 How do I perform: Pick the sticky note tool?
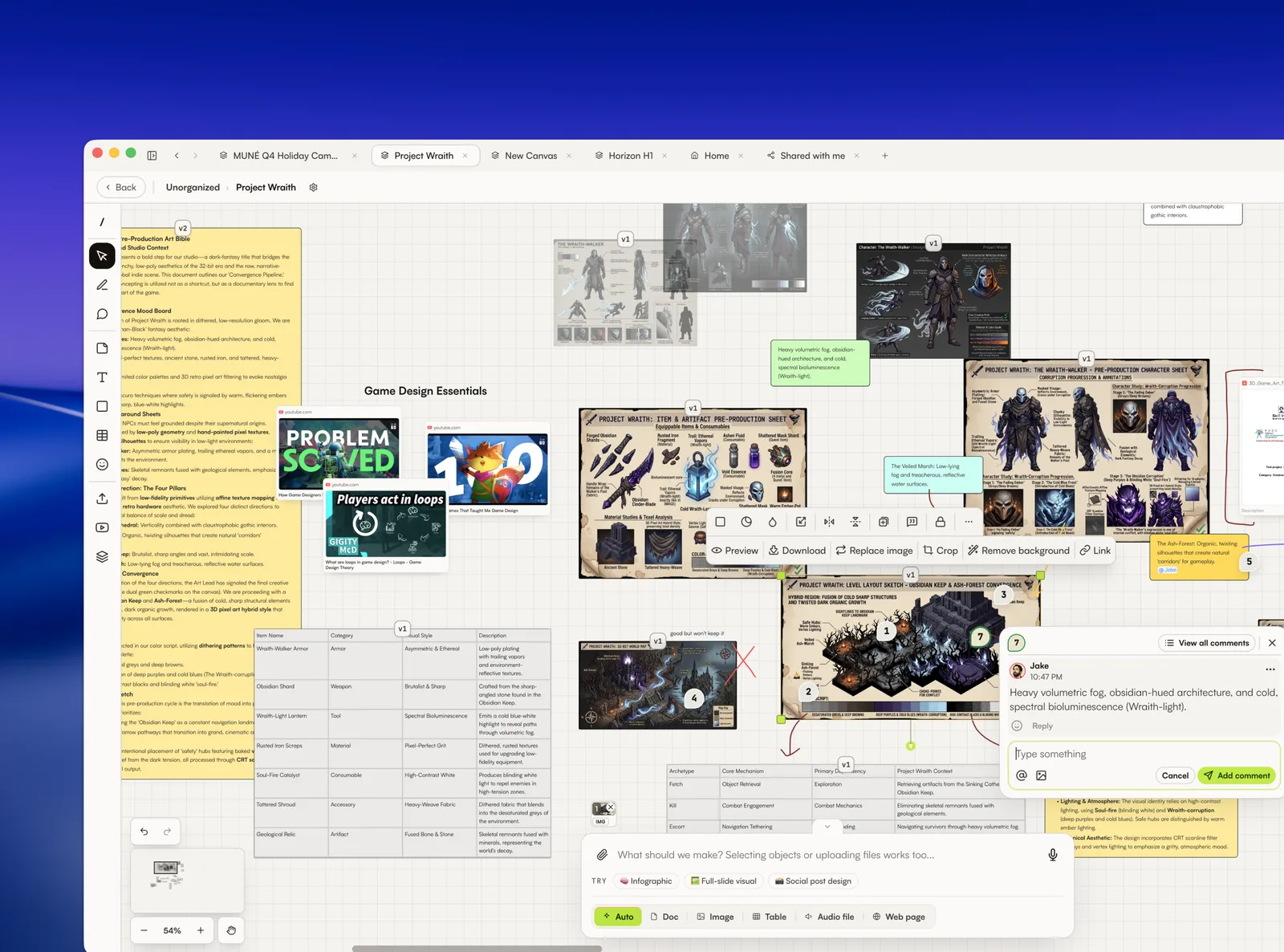(x=102, y=348)
